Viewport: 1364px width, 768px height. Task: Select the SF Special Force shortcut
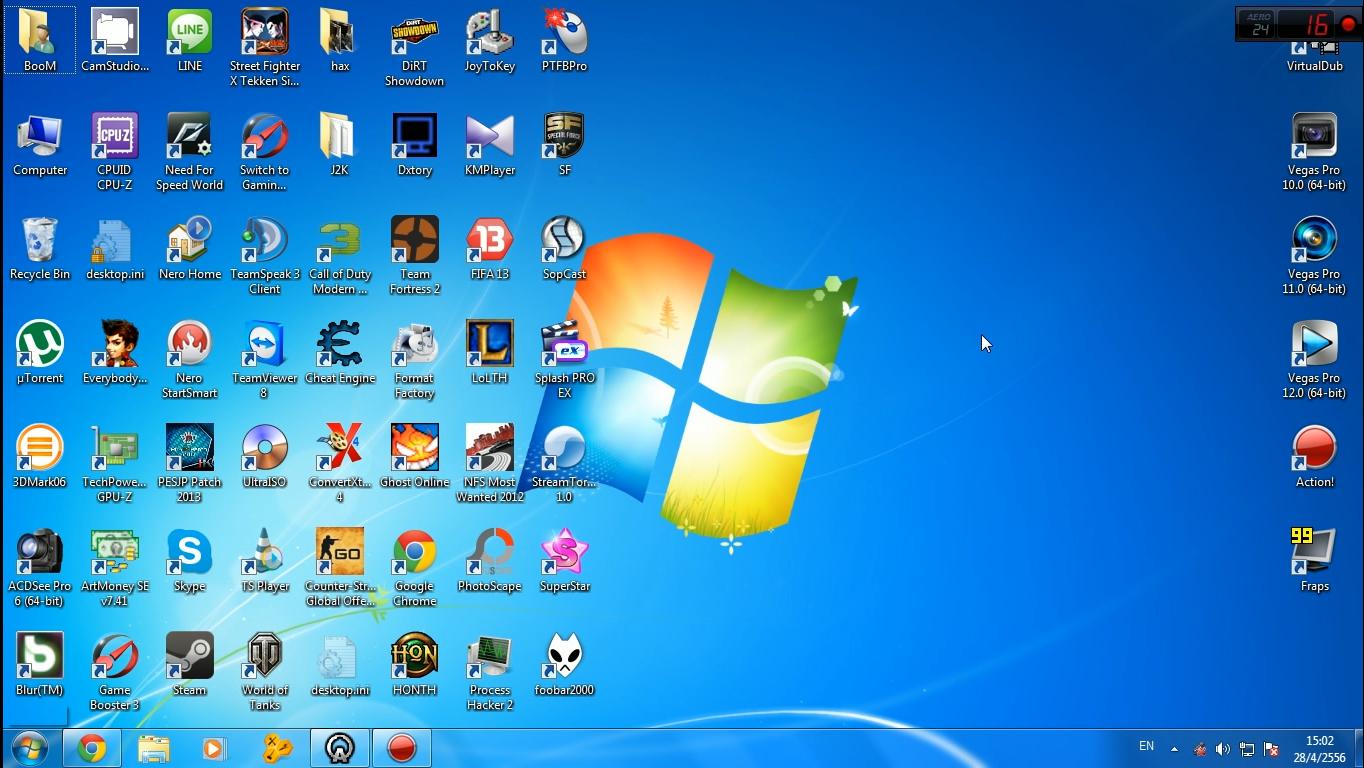[x=565, y=144]
